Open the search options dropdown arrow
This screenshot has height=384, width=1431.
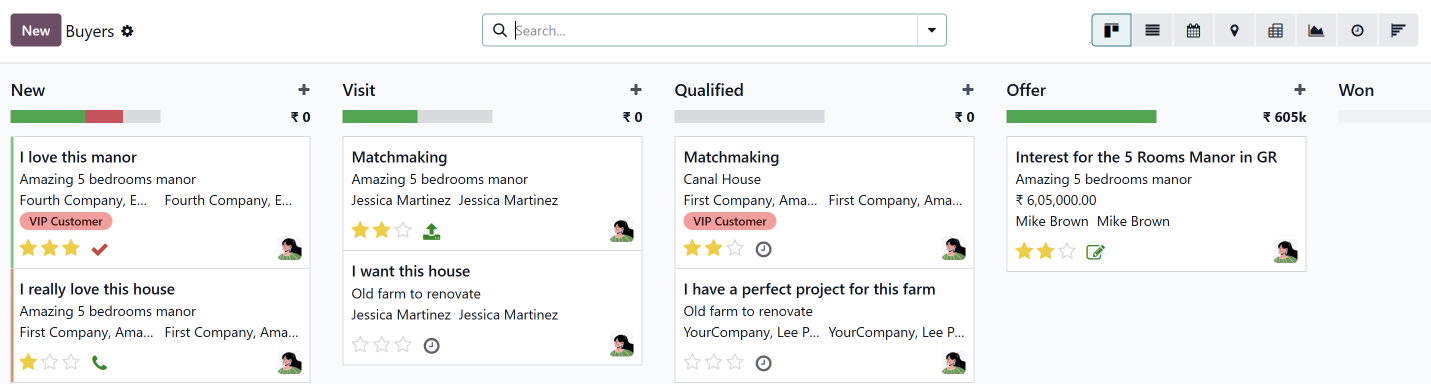[932, 30]
